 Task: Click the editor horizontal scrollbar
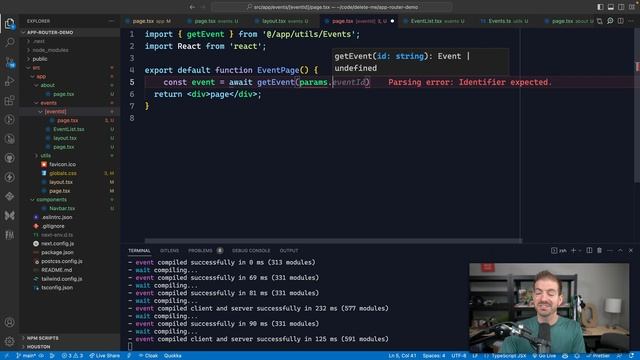tap(333, 241)
